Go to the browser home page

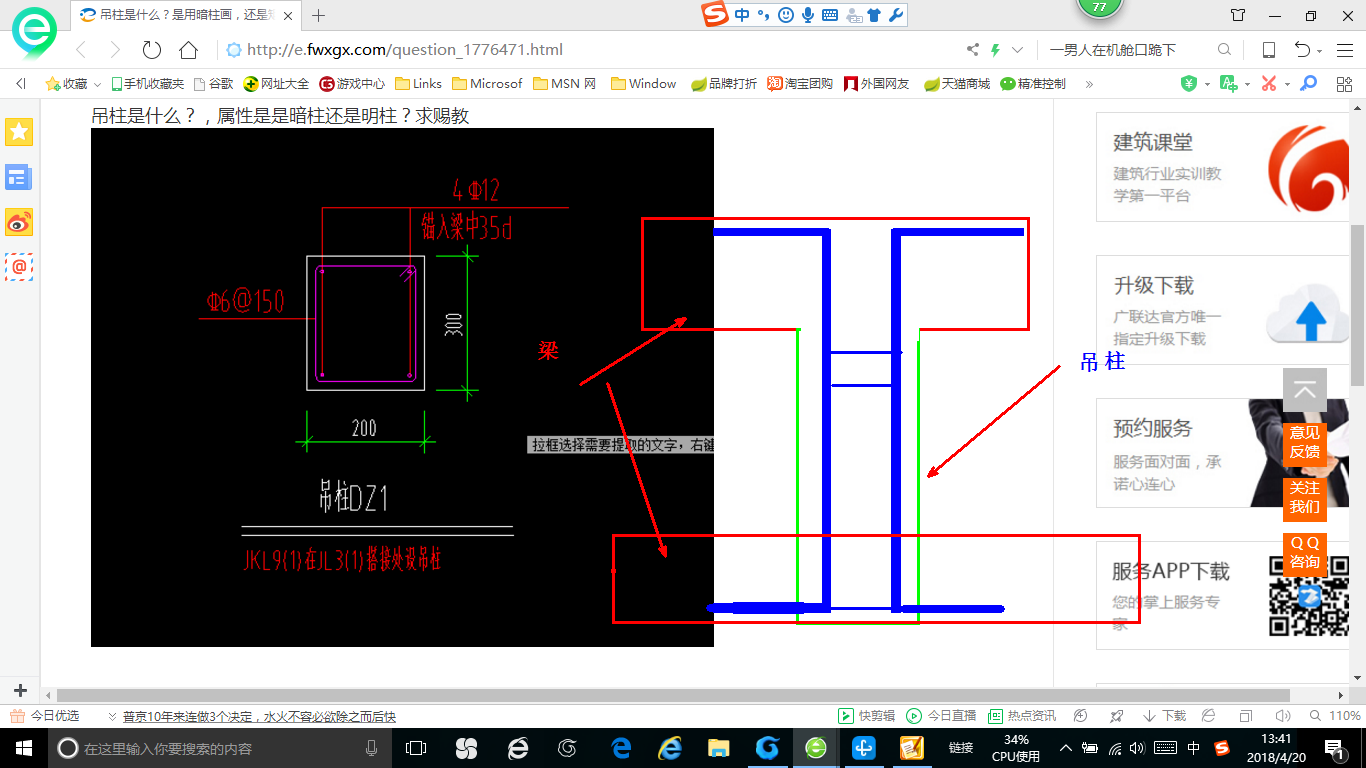(188, 50)
